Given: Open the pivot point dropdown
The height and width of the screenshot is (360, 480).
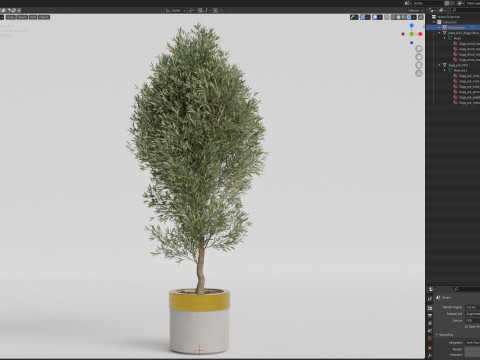Looking at the screenshot, I should pos(192,10).
